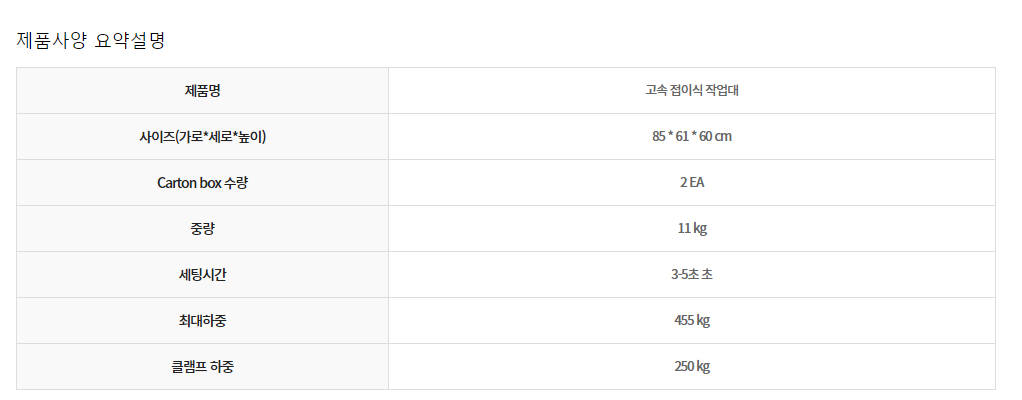The height and width of the screenshot is (400, 1022).
Task: Select the 최대하중 label cell
Action: pyautogui.click(x=203, y=321)
